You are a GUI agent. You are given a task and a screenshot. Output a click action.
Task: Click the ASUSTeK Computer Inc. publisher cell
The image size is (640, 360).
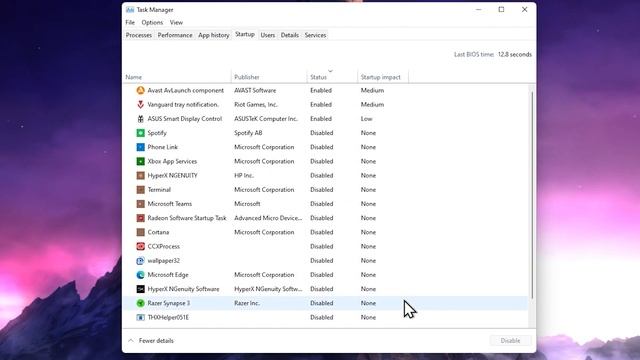pos(266,119)
